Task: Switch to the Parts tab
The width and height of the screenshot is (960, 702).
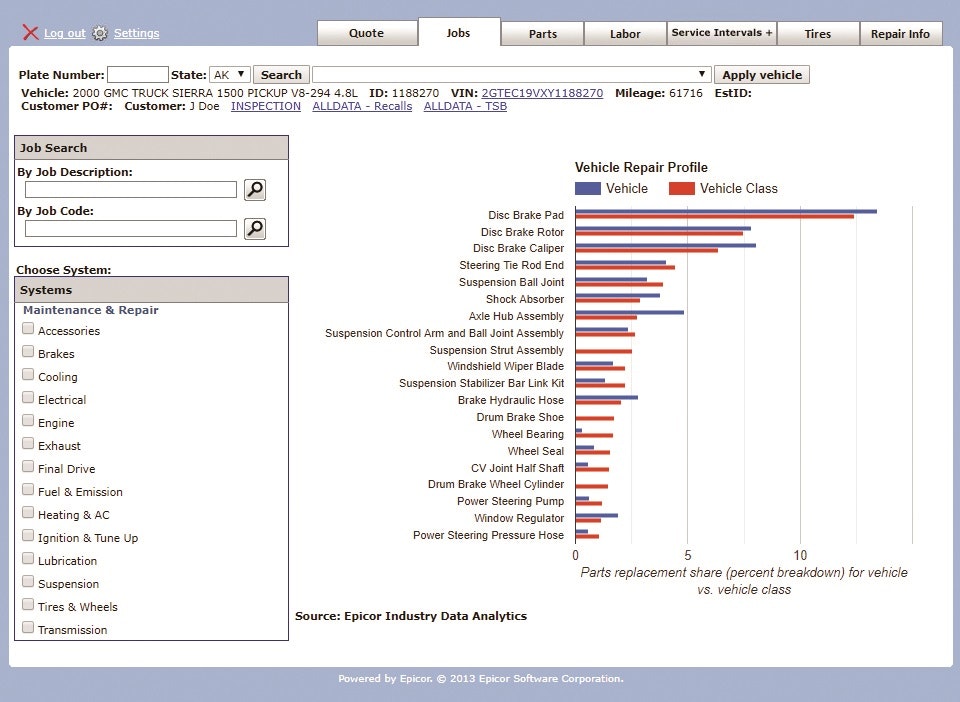Action: tap(542, 33)
